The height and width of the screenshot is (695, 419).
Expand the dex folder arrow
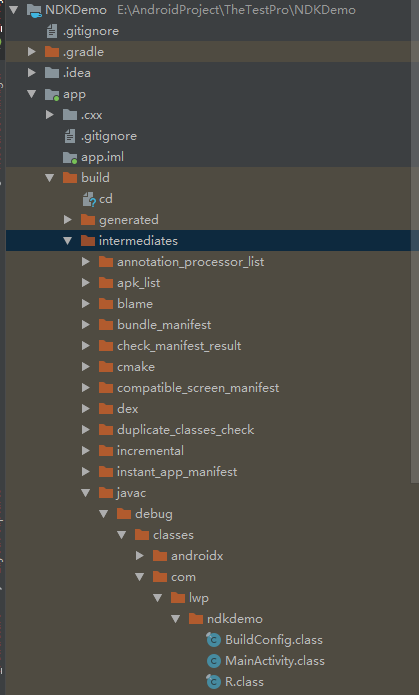(86, 409)
